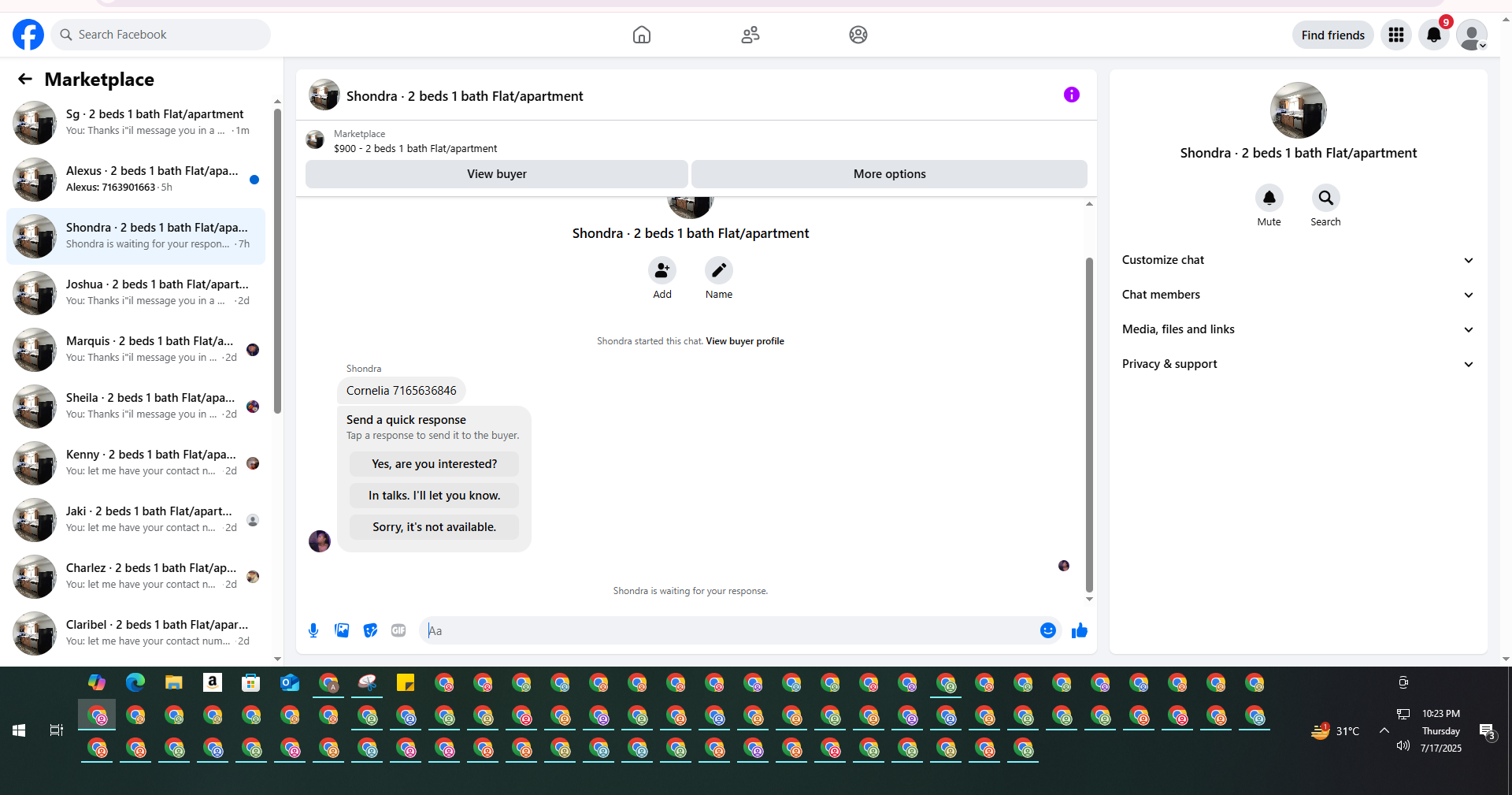Open the weather widget showing 31°C

pos(1336,731)
